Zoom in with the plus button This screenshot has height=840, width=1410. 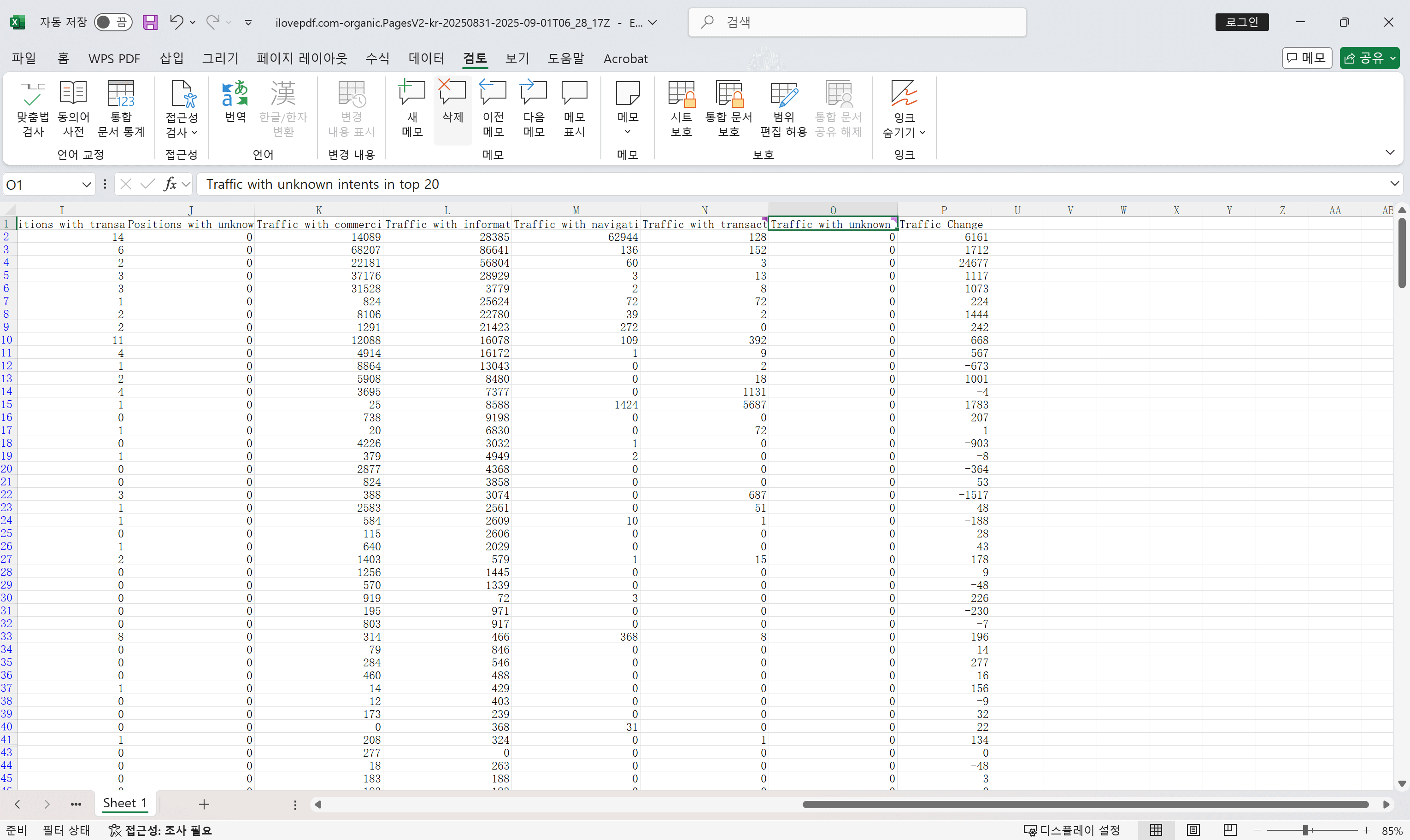(x=1366, y=830)
